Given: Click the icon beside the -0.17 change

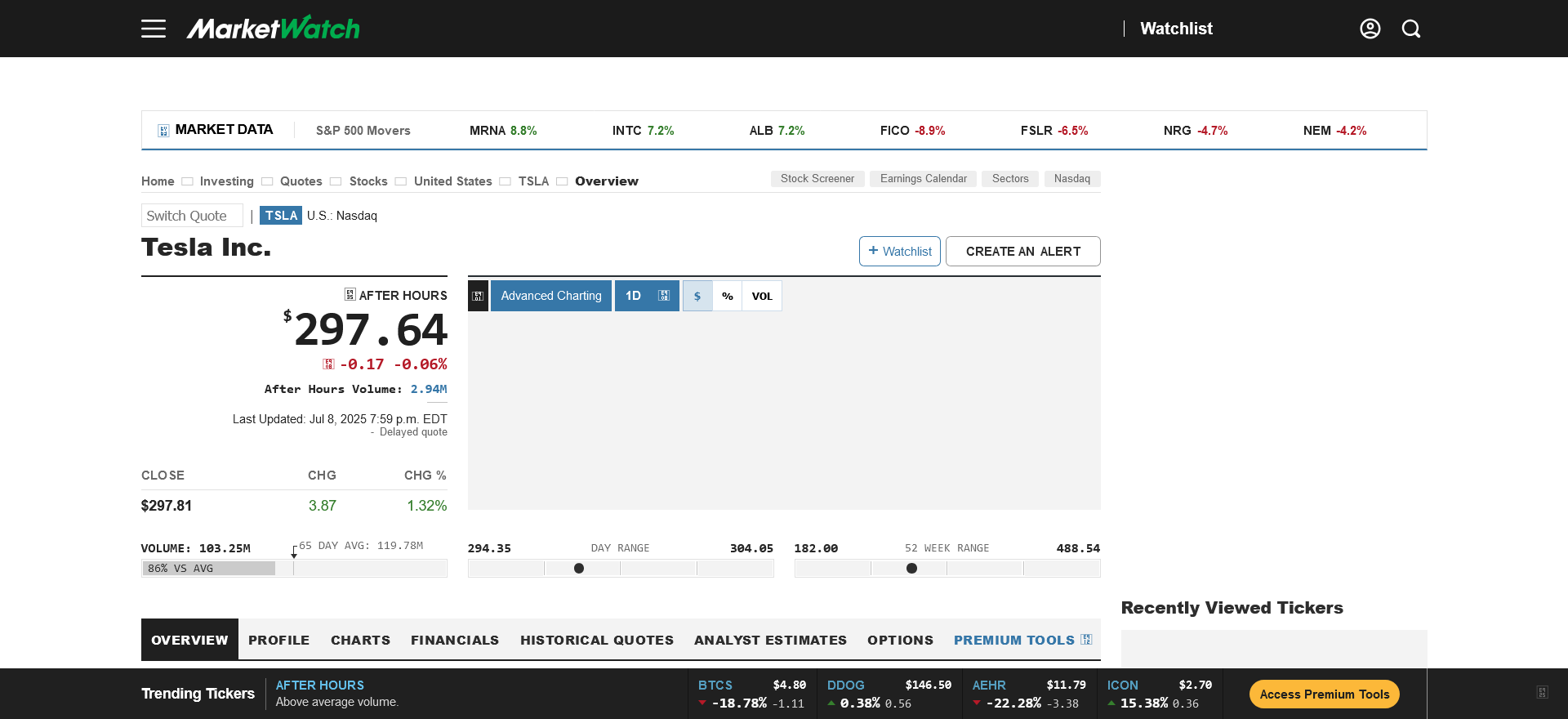Looking at the screenshot, I should (328, 364).
